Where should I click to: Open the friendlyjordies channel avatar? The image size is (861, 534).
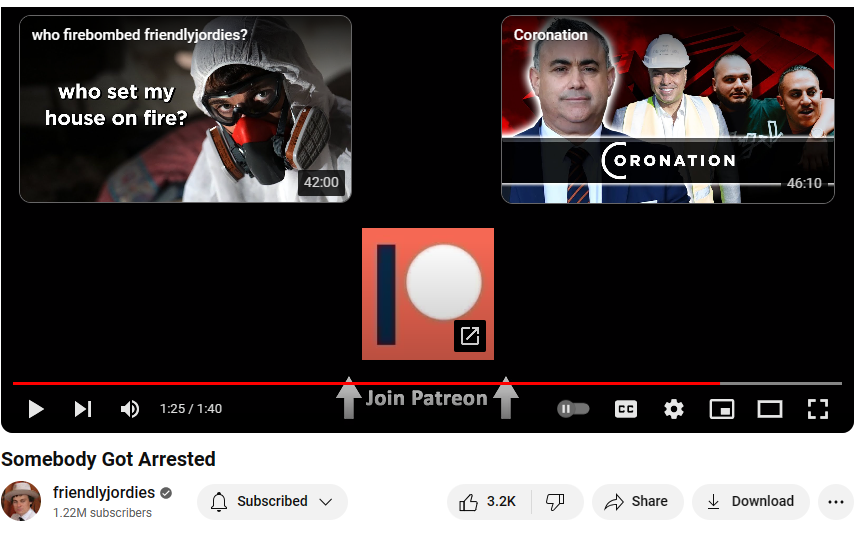[21, 501]
